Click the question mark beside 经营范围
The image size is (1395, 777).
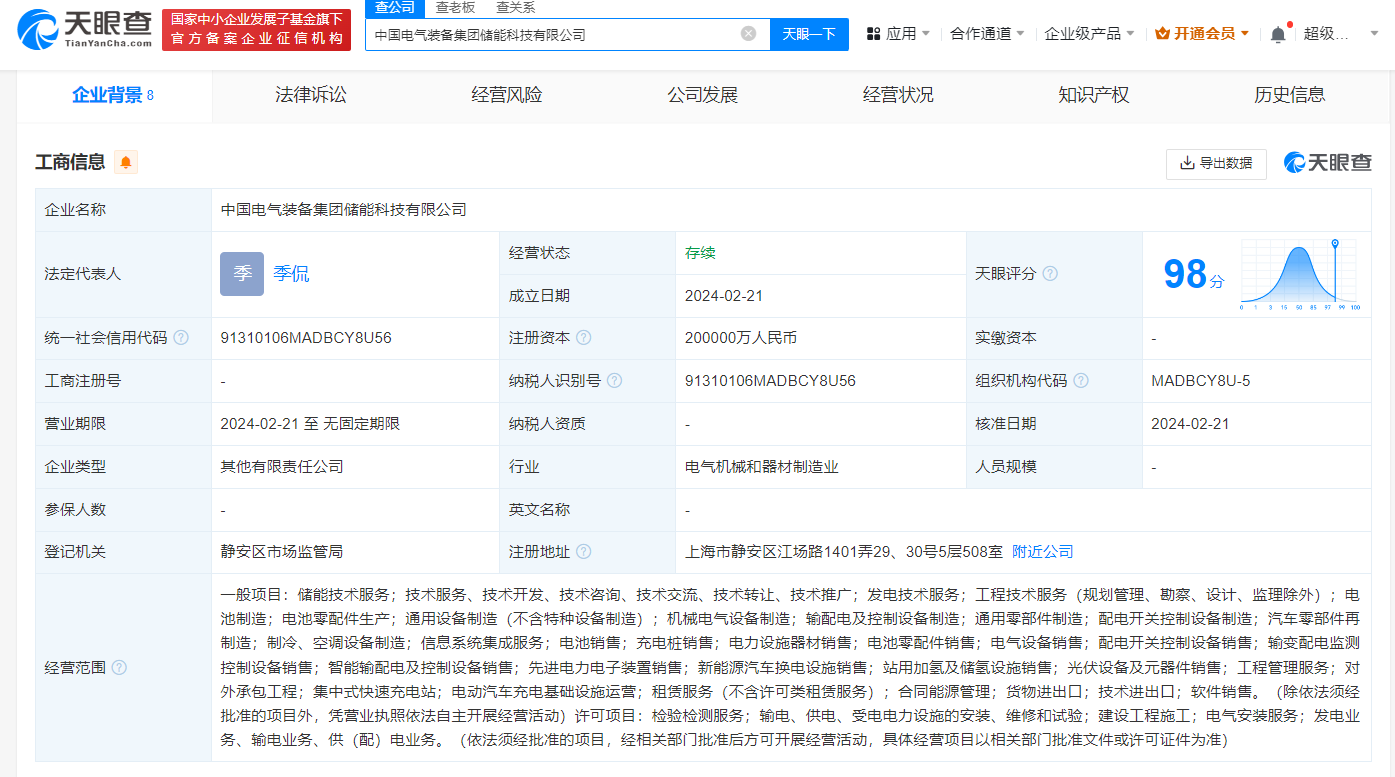click(x=119, y=667)
